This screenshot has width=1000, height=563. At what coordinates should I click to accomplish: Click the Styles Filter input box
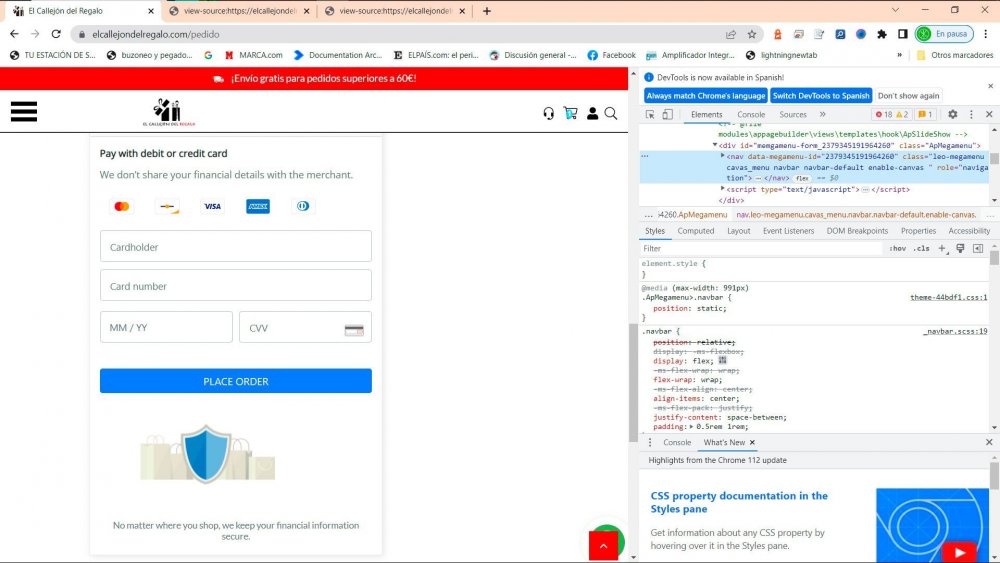[762, 249]
